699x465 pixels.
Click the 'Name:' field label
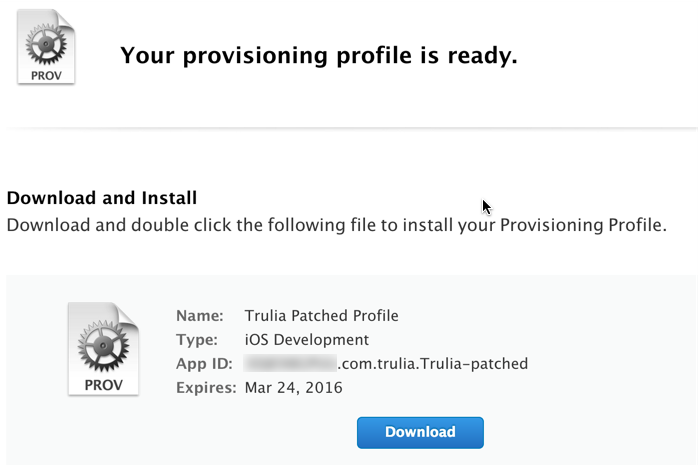[x=200, y=316]
